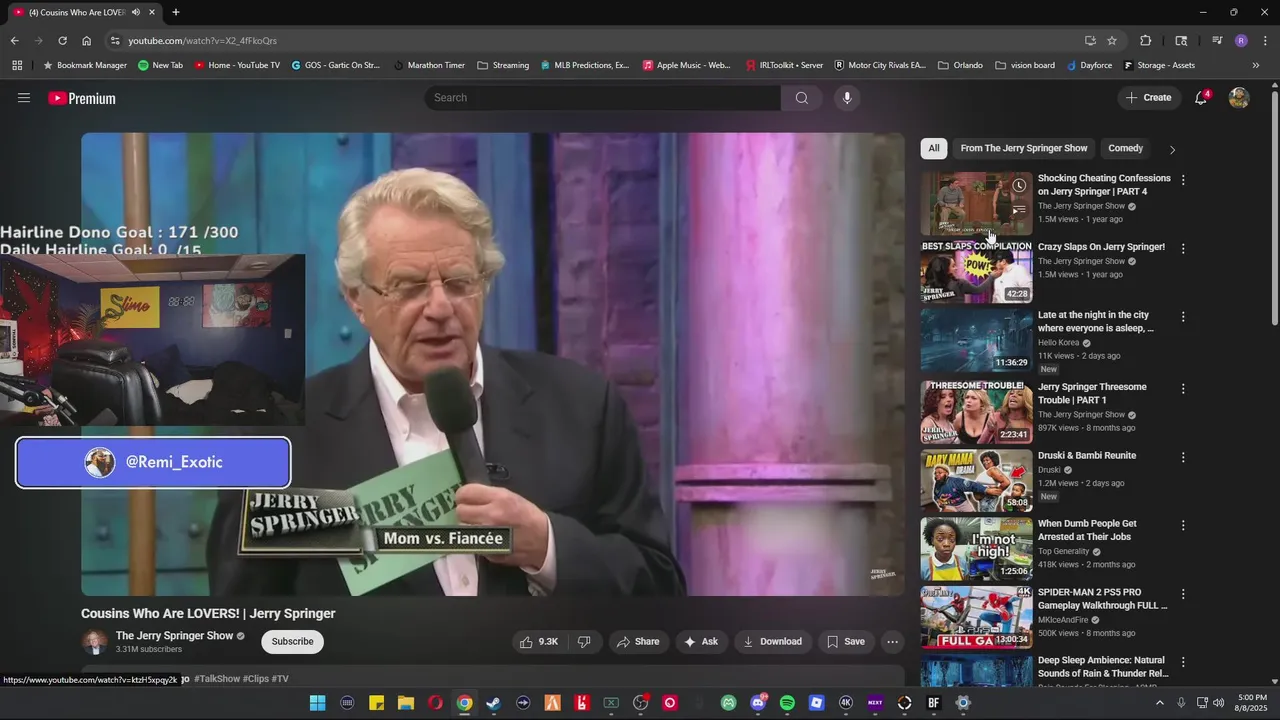Open Chrome profile R avatar
Image resolution: width=1280 pixels, height=720 pixels.
tap(1241, 41)
